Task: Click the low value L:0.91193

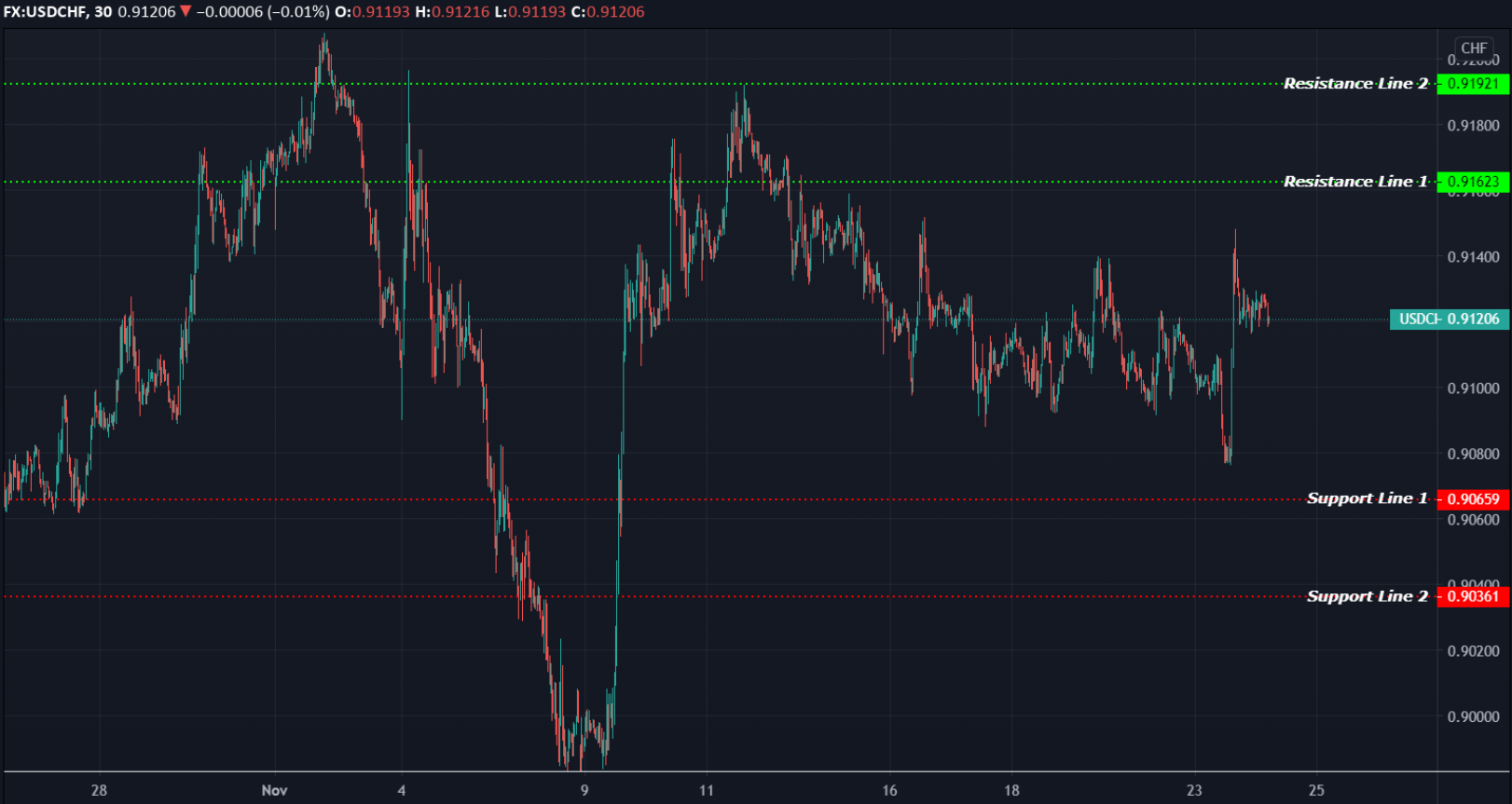Action: coord(529,12)
